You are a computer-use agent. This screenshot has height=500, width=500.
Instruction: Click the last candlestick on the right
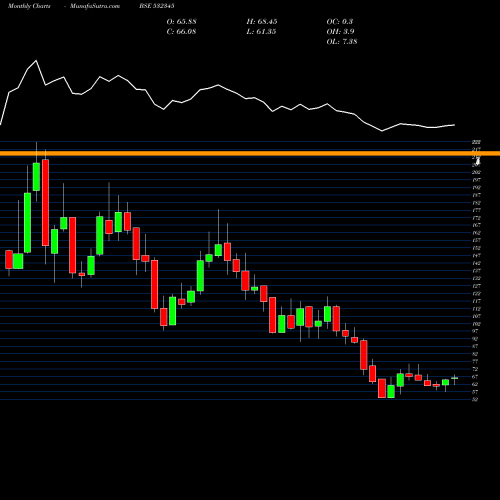coord(455,378)
